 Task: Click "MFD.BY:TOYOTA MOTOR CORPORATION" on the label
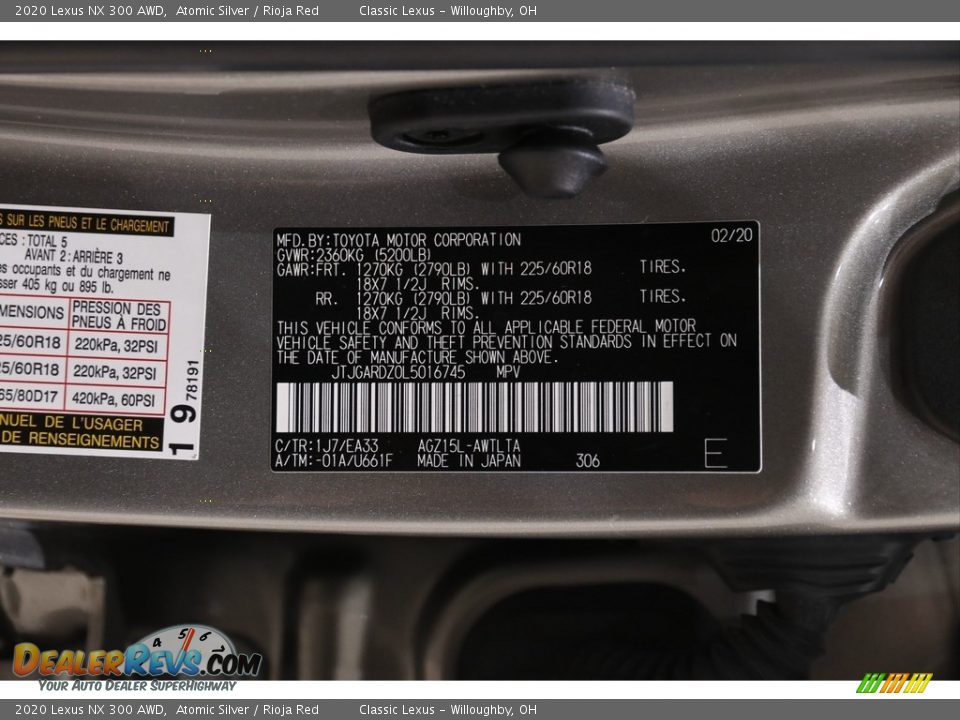point(399,239)
